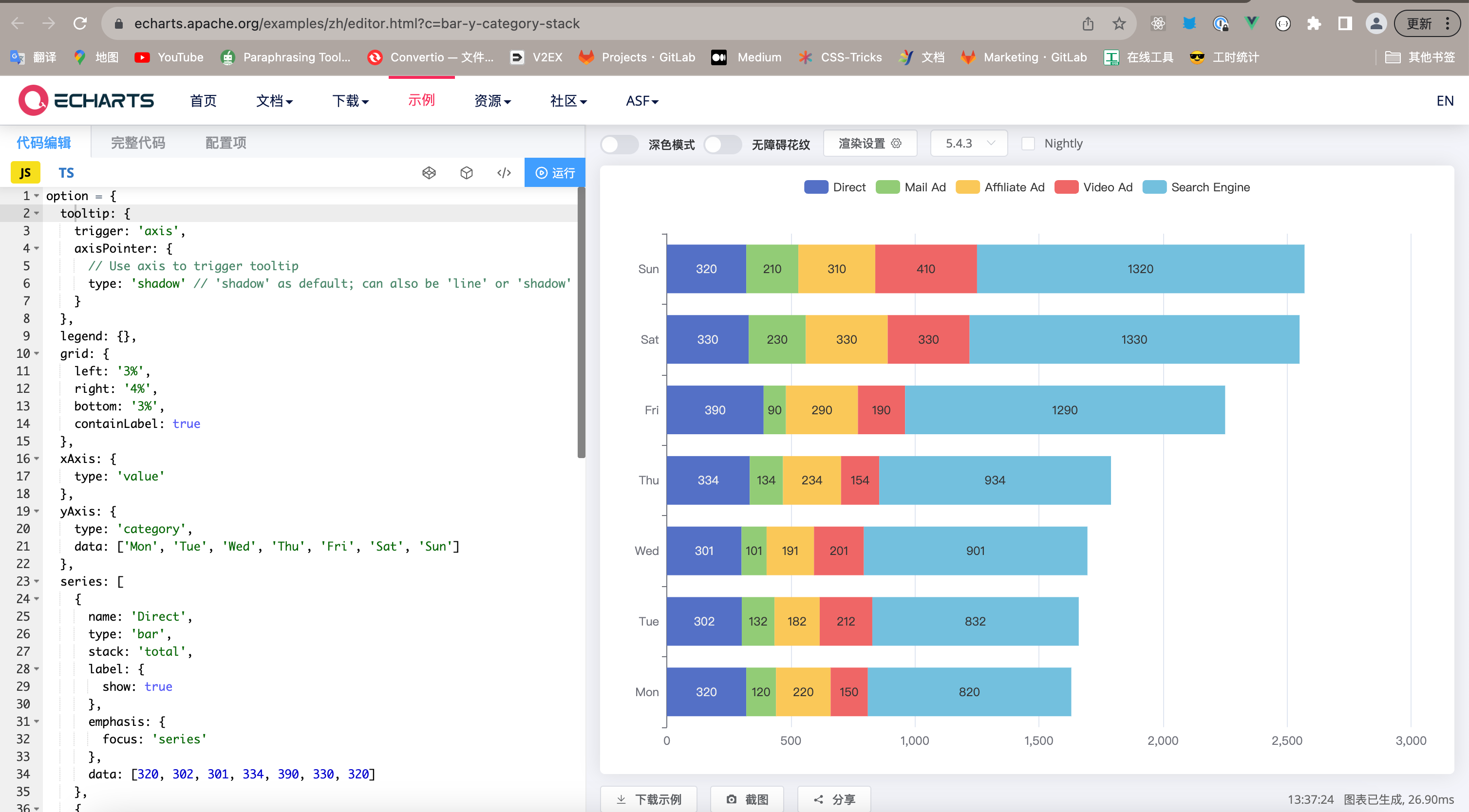Switch to the 完整代码 tab
This screenshot has height=812, width=1469.
pyautogui.click(x=137, y=143)
